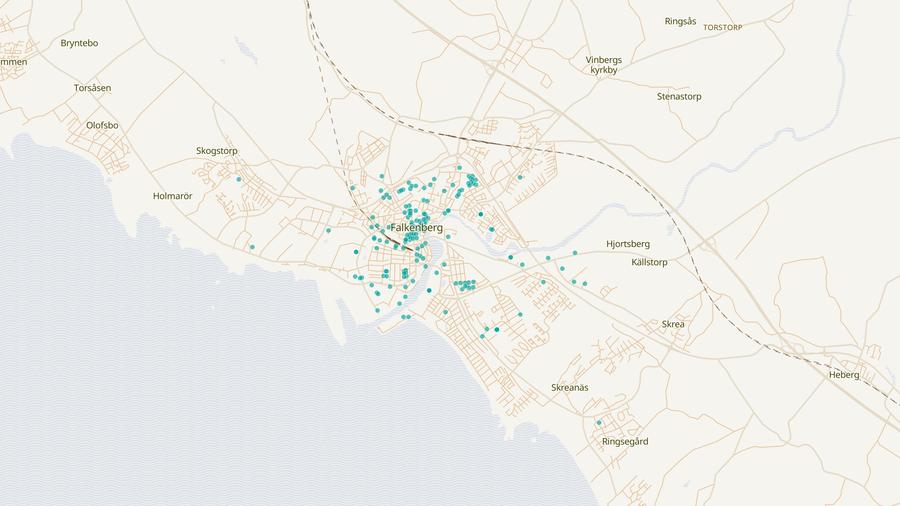Click the Olofsbo map label
Viewport: 900px width, 506px height.
tap(102, 125)
